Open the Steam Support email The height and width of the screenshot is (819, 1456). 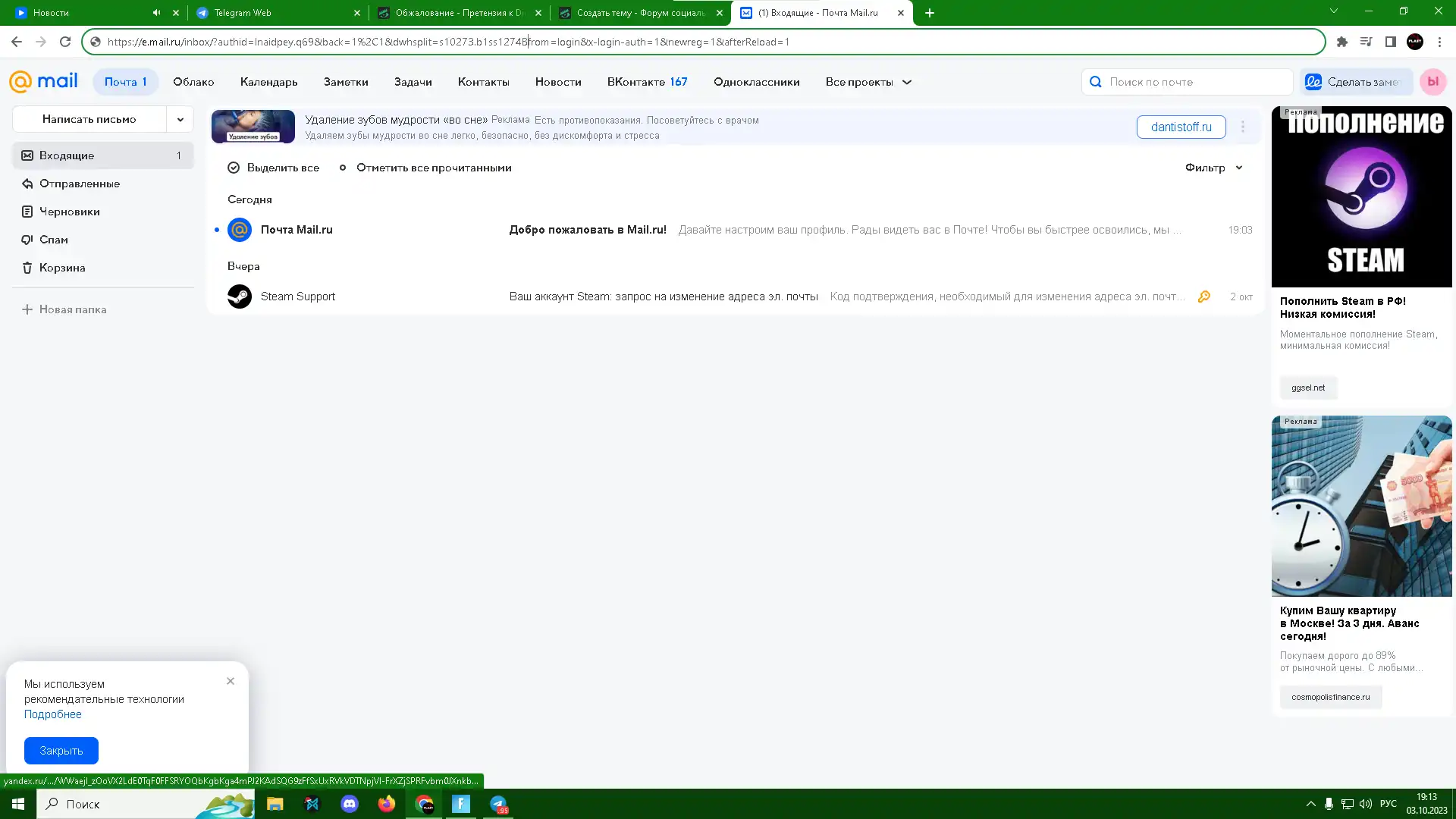(x=734, y=297)
